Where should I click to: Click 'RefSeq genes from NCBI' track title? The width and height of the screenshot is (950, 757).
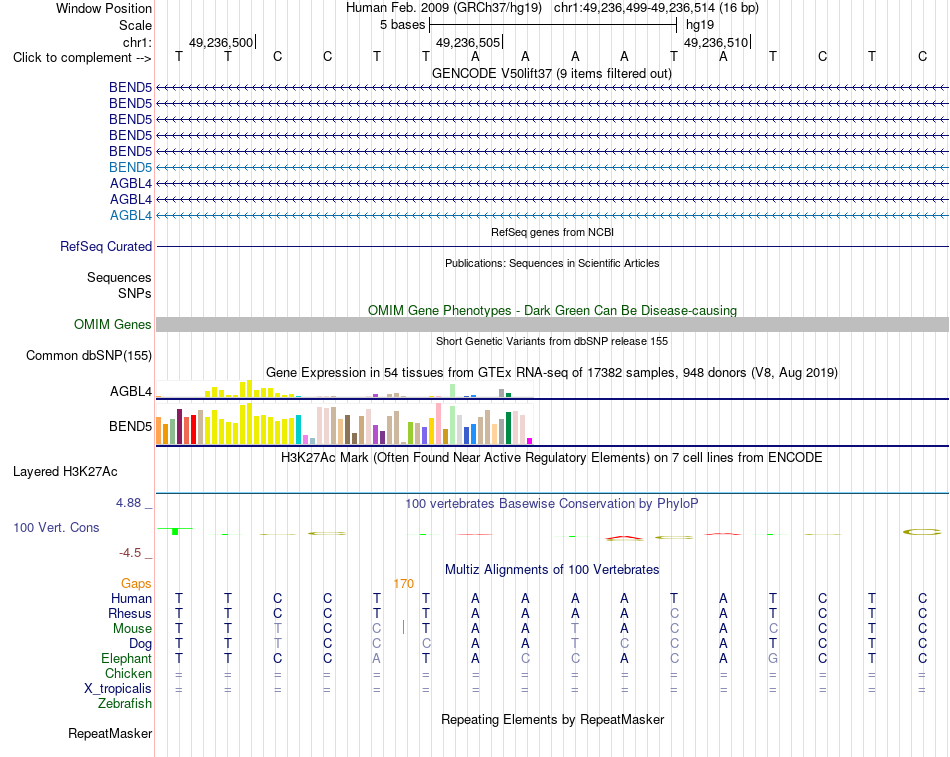coord(552,232)
